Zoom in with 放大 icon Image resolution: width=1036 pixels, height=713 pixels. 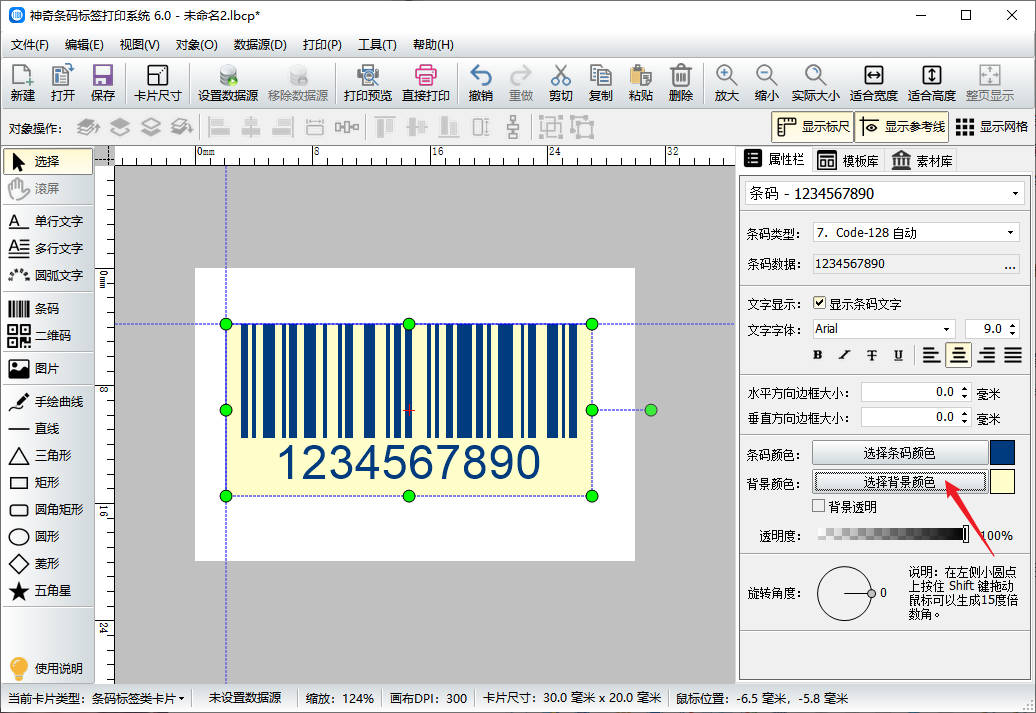726,83
